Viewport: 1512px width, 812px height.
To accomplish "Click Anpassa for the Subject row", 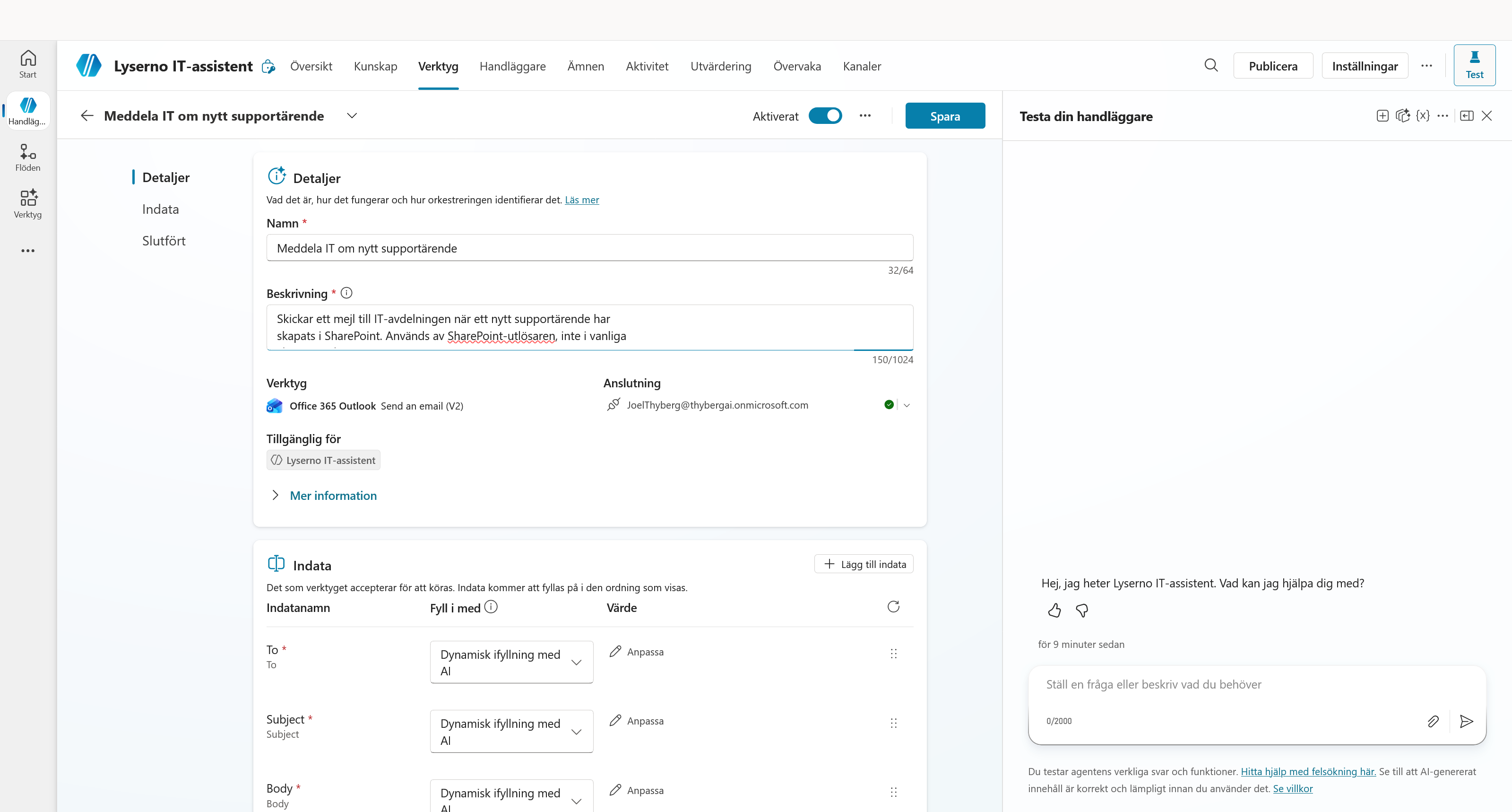I will tap(636, 721).
